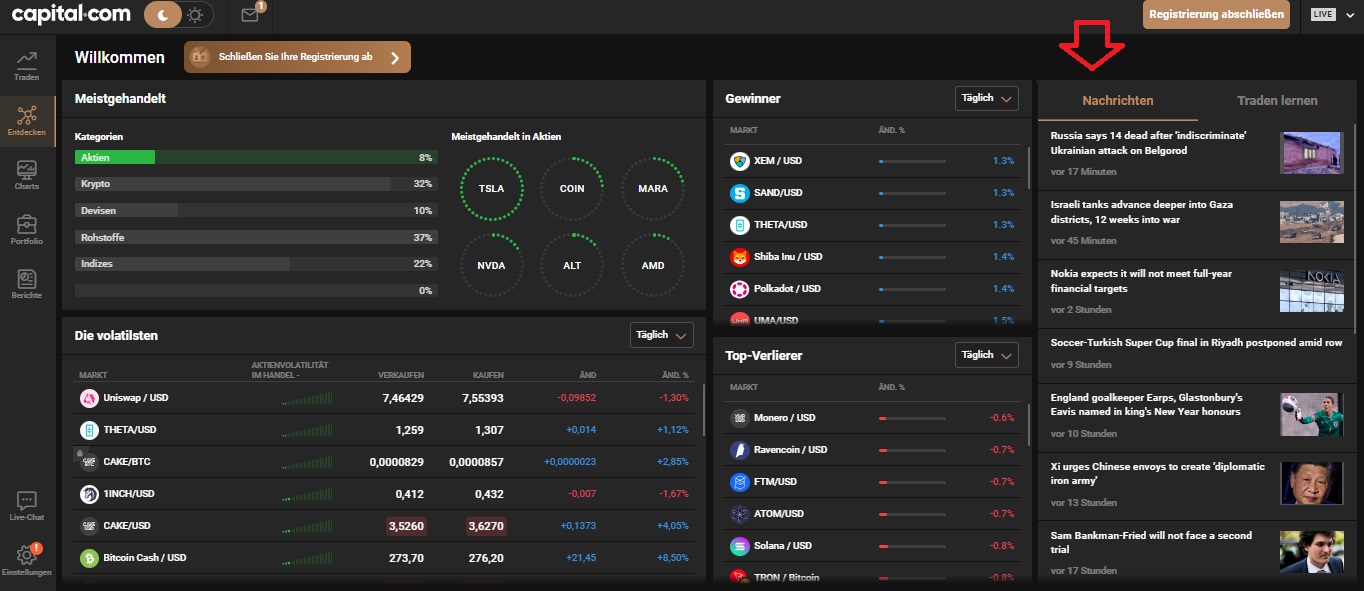Open the Portfolio briefcase icon
This screenshot has height=591, width=1364.
pyautogui.click(x=27, y=231)
